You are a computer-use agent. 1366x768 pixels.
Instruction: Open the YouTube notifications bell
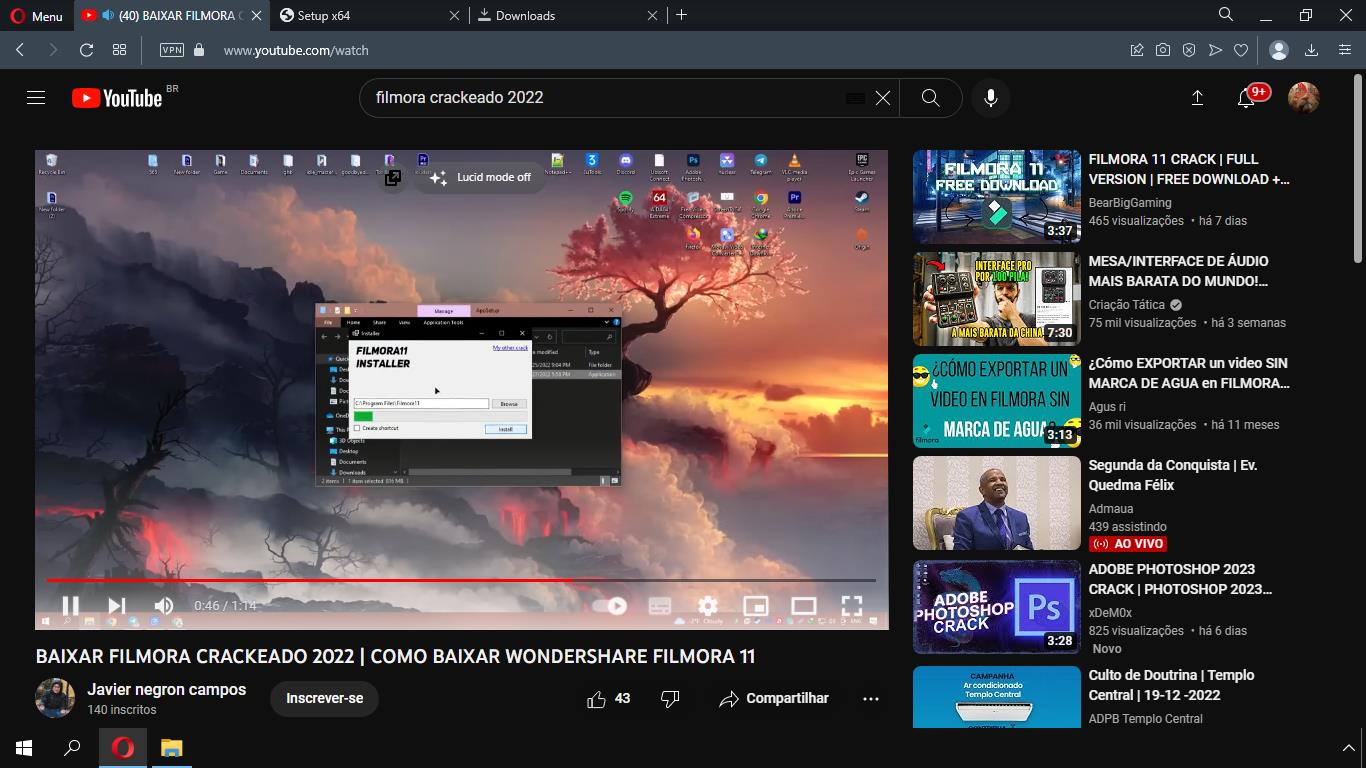pos(1246,98)
